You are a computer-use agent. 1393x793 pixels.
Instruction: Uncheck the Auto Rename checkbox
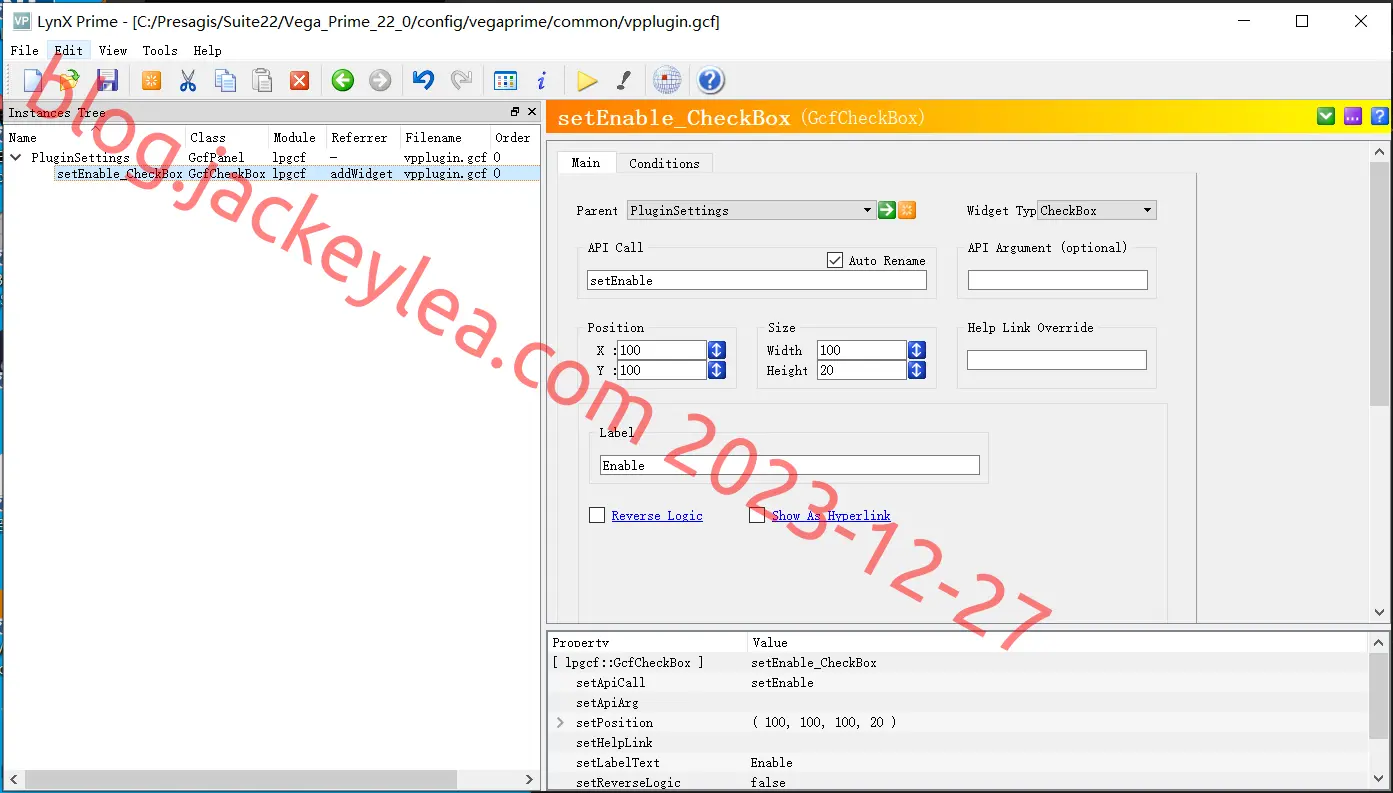point(835,260)
